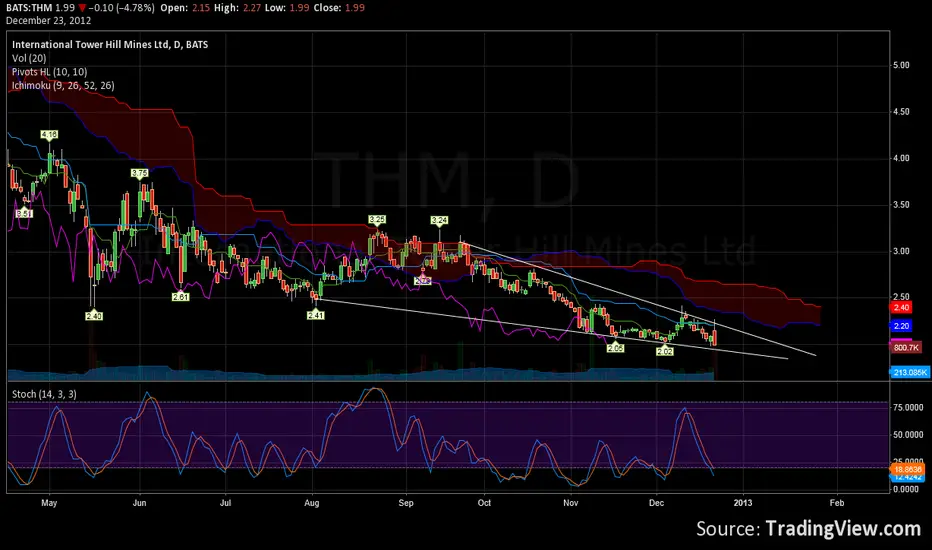
Task: Click the 3.25 pivot high marker
Action: click(x=377, y=219)
